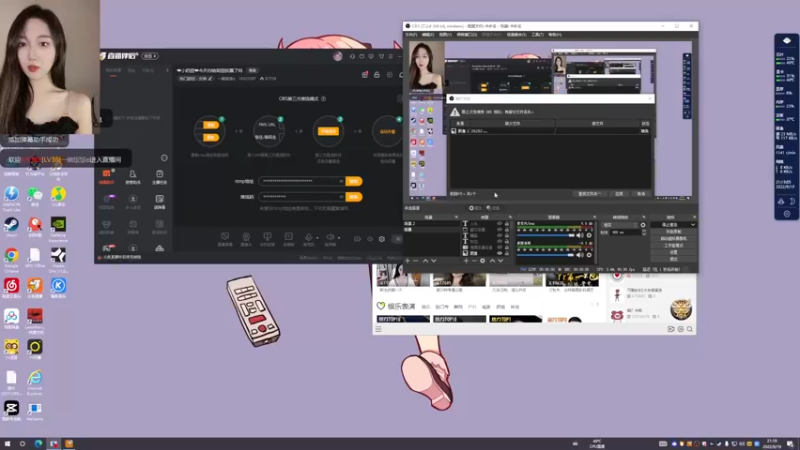This screenshot has width=800, height=450.
Task: Click the Cortana search circle on taskbar
Action: click(22, 444)
